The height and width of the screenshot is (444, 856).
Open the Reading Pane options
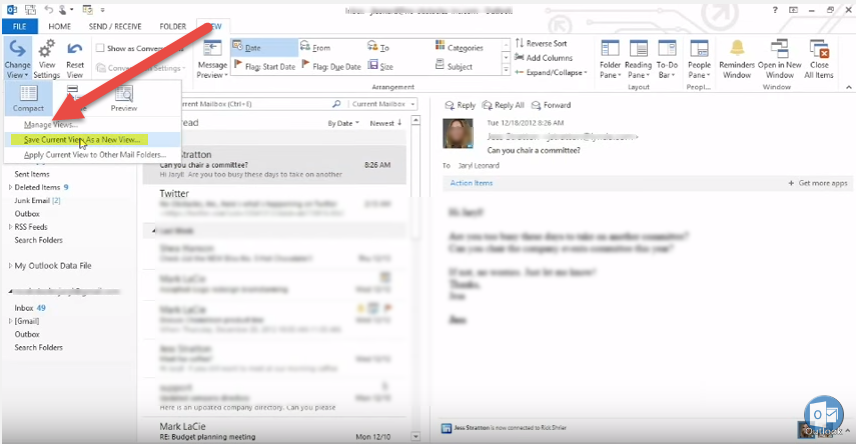638,59
